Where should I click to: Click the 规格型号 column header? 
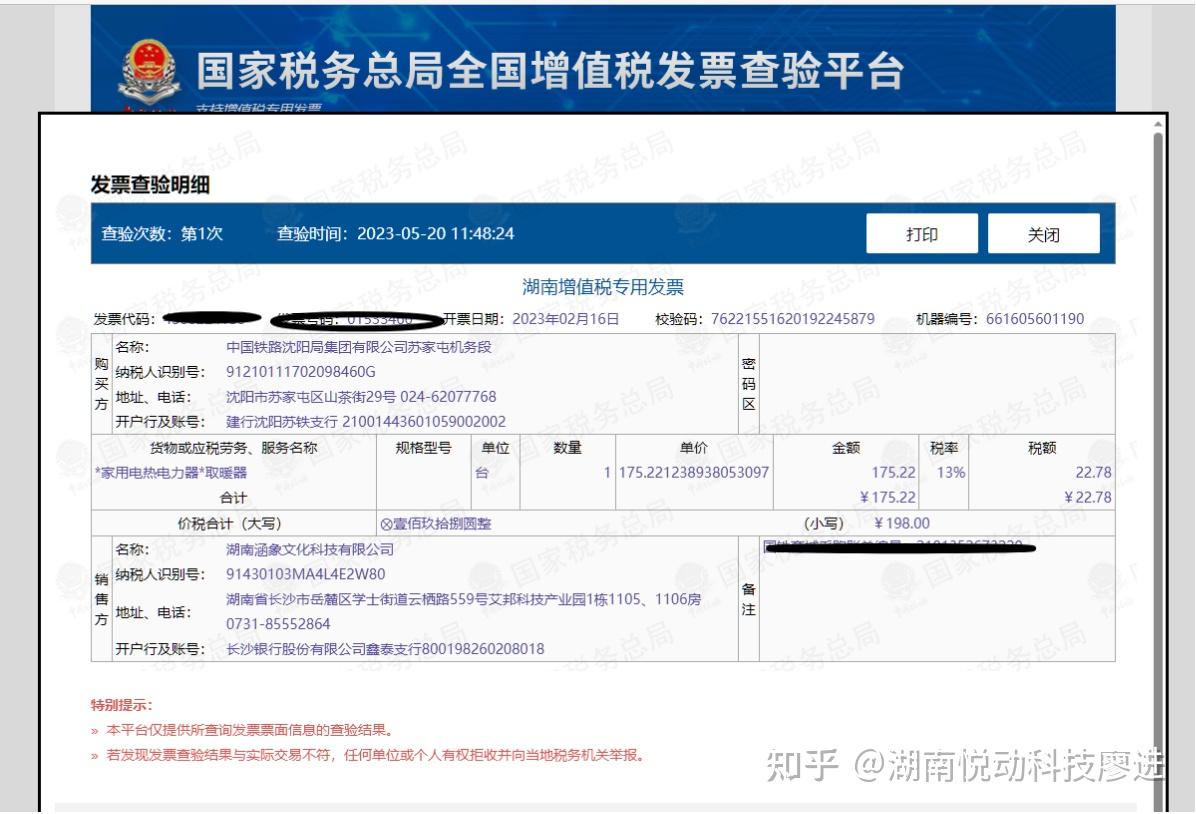[423, 448]
